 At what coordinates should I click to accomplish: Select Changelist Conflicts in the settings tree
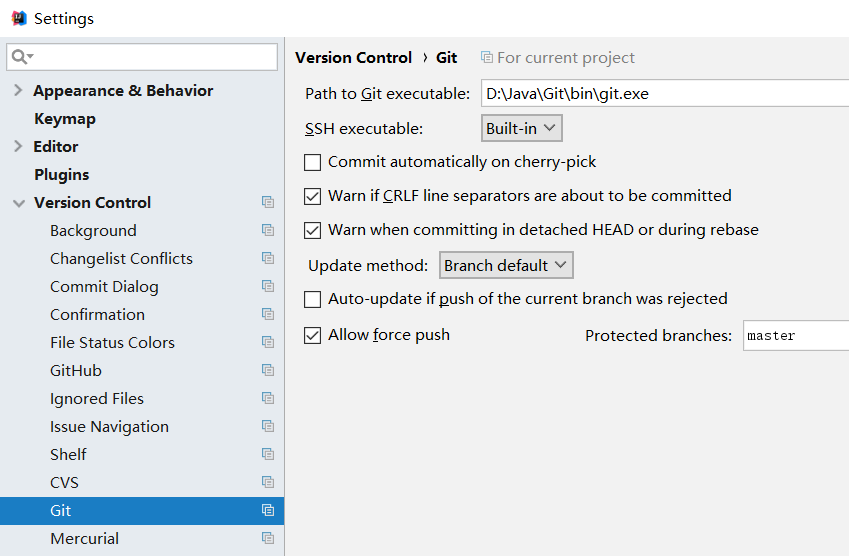[121, 259]
